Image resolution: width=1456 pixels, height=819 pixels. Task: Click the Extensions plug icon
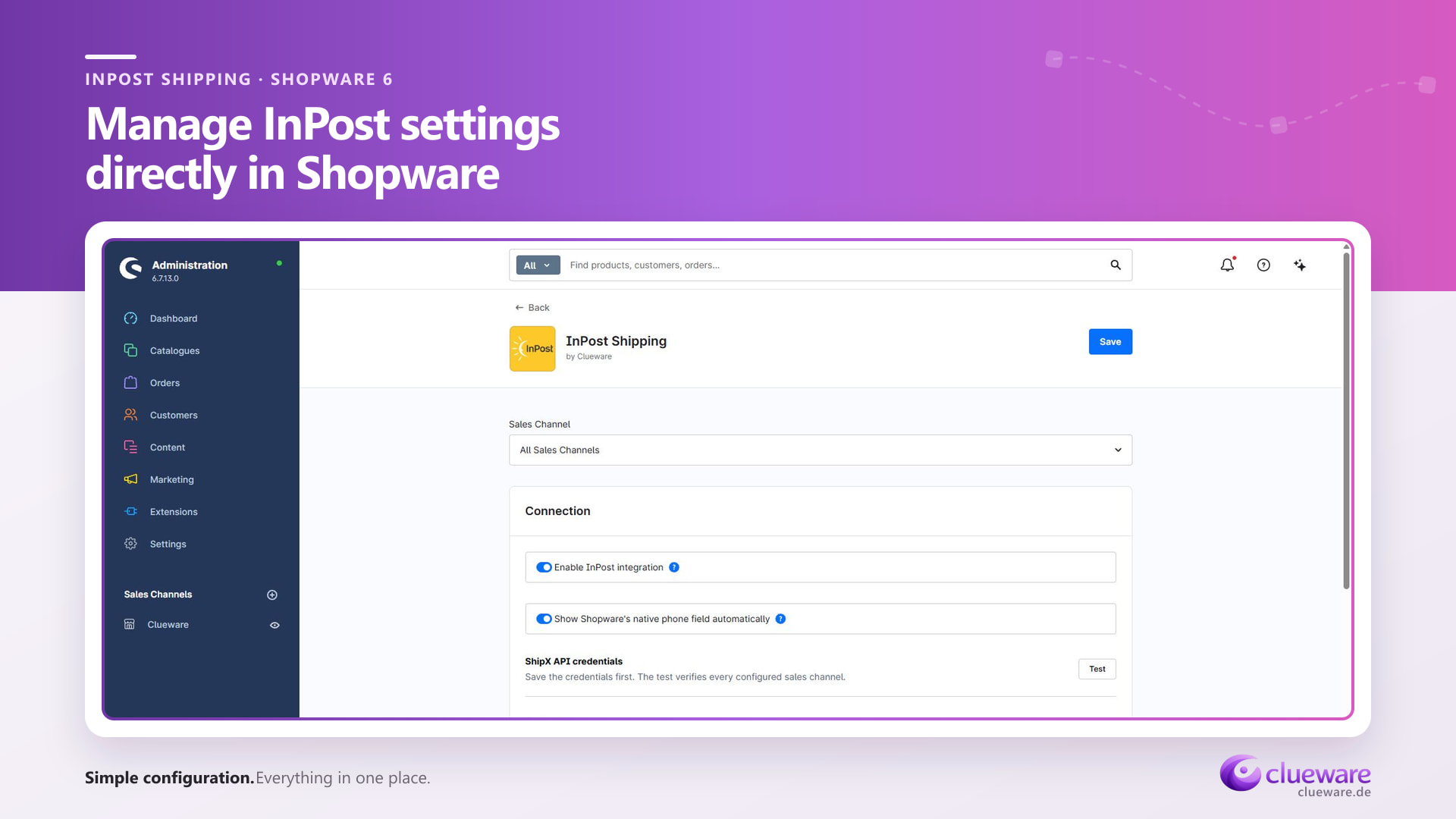130,512
